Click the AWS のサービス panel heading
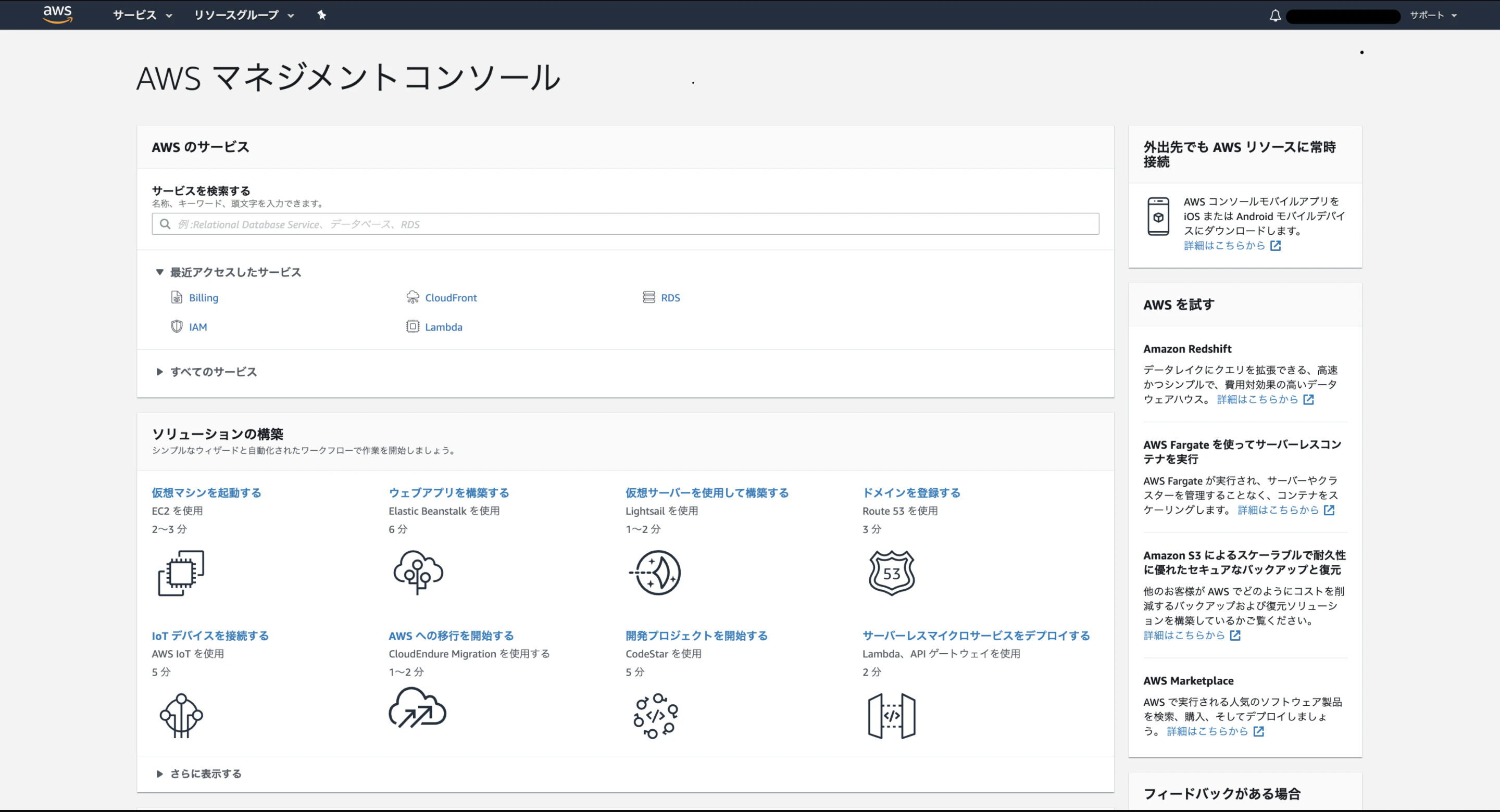The image size is (1500, 812). pyautogui.click(x=201, y=147)
